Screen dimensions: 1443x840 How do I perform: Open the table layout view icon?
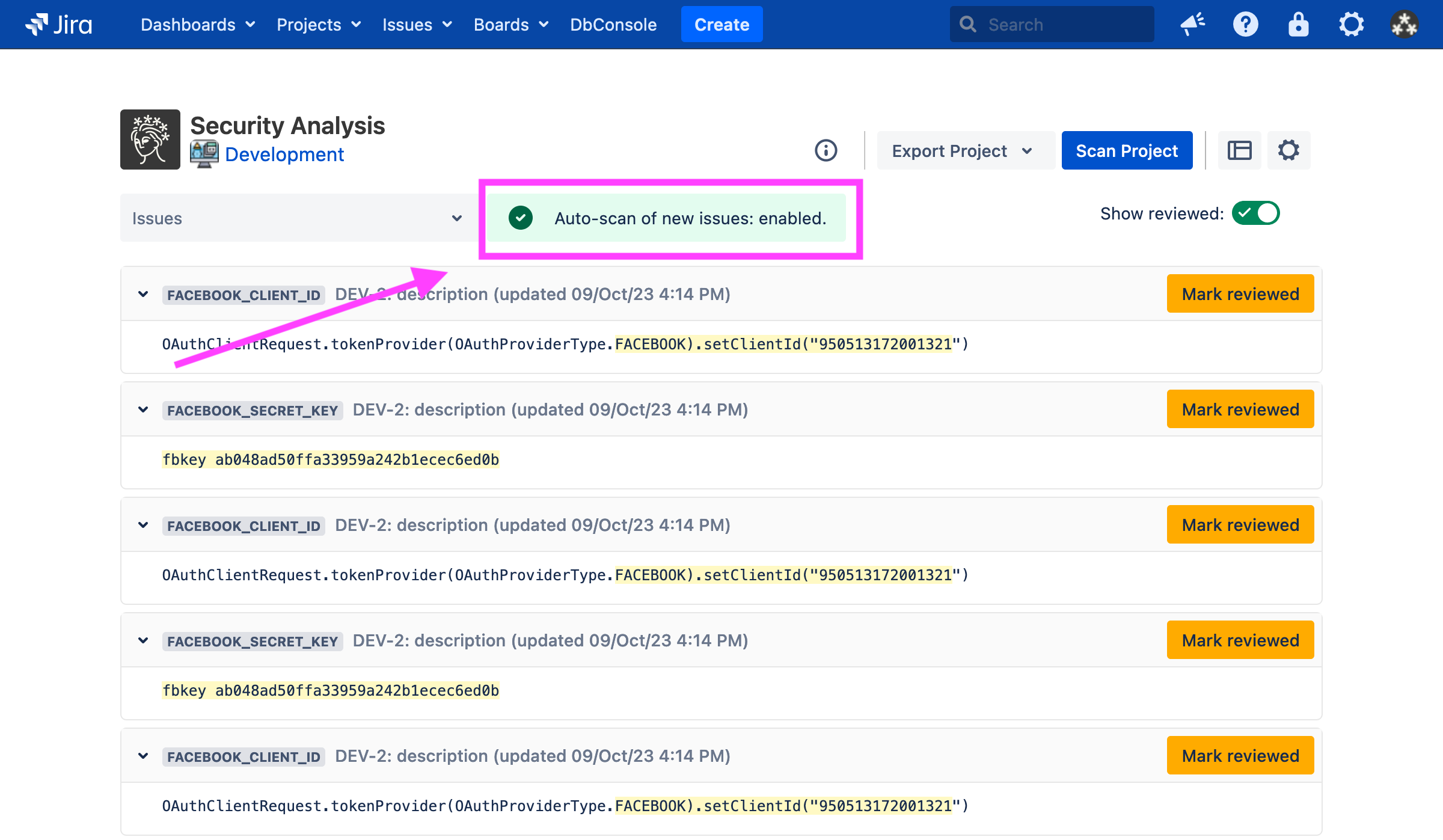[x=1239, y=150]
